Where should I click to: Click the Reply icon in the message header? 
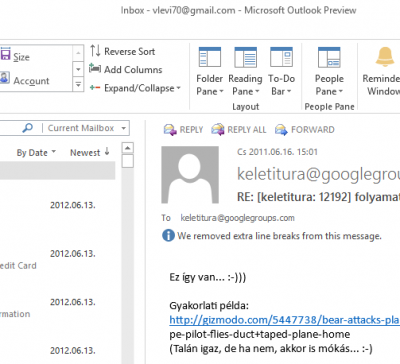(x=170, y=130)
